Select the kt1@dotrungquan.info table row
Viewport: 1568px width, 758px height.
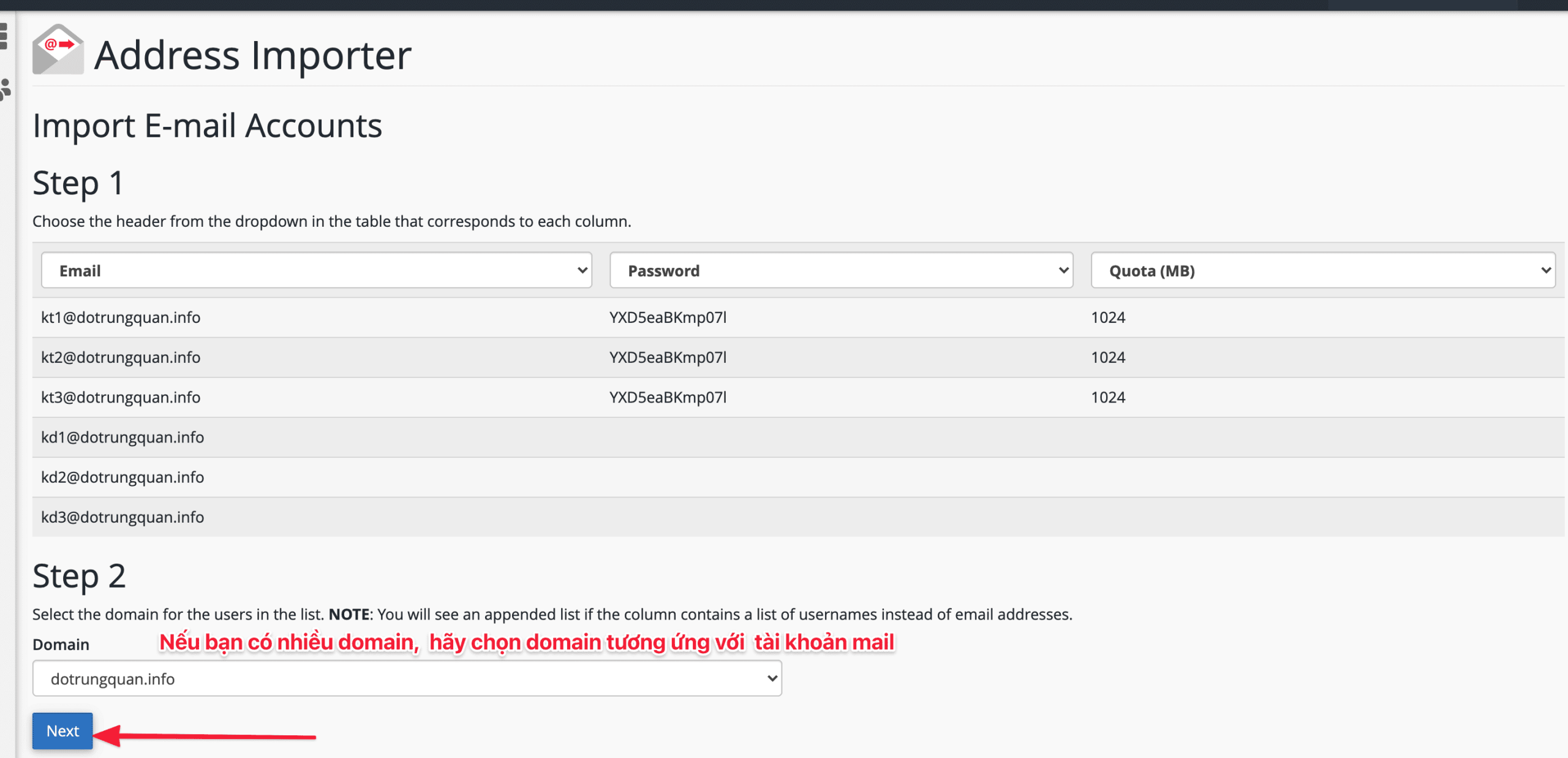(367, 317)
